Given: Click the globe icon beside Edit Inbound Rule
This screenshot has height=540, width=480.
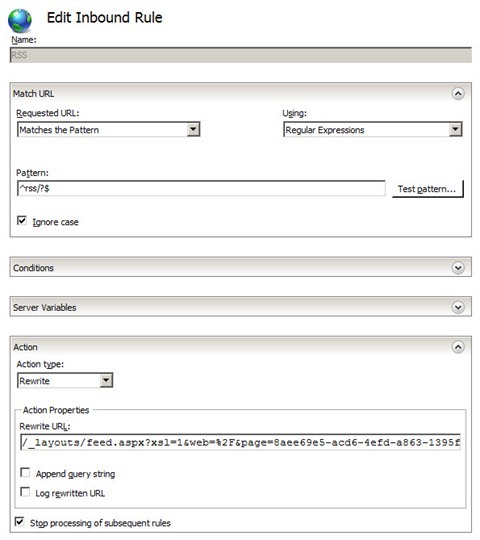Looking at the screenshot, I should click(x=20, y=21).
